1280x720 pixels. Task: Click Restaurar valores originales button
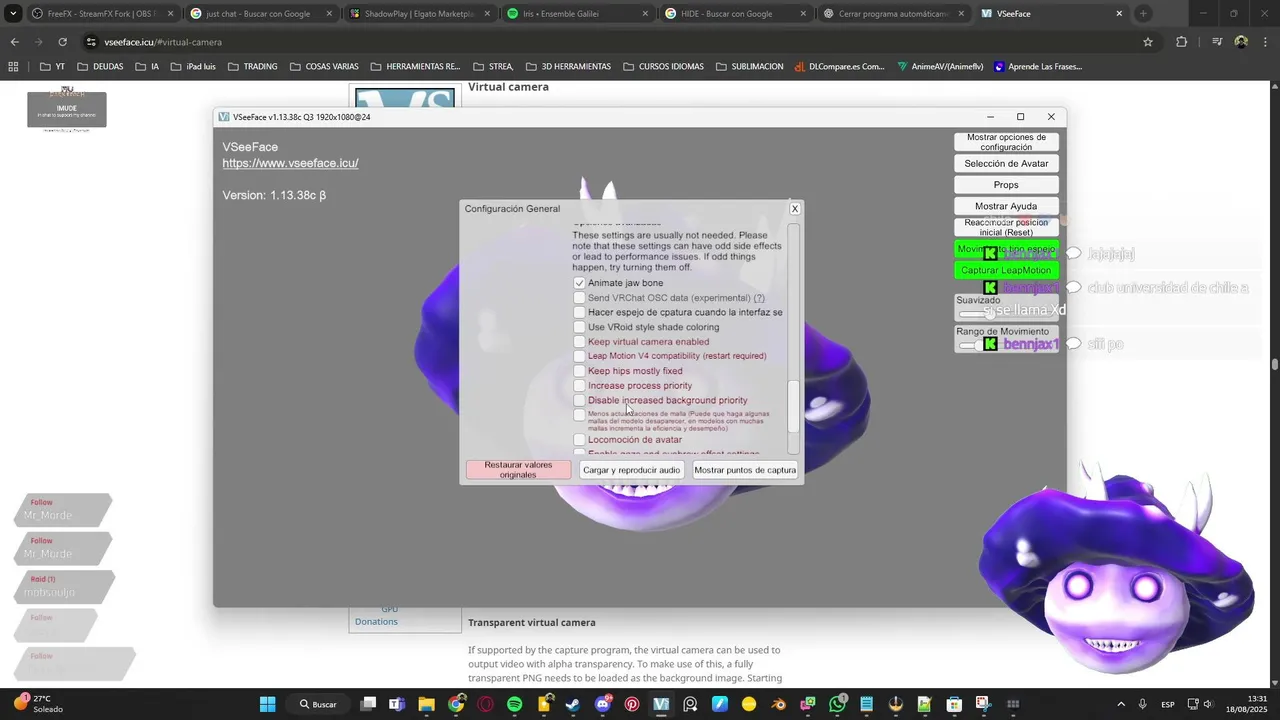tap(518, 470)
